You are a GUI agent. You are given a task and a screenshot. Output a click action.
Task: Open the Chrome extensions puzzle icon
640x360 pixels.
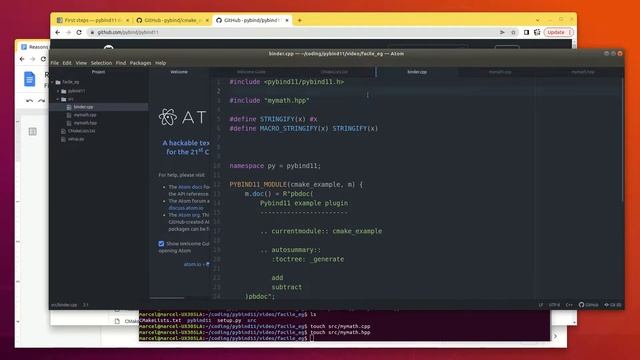[537, 32]
